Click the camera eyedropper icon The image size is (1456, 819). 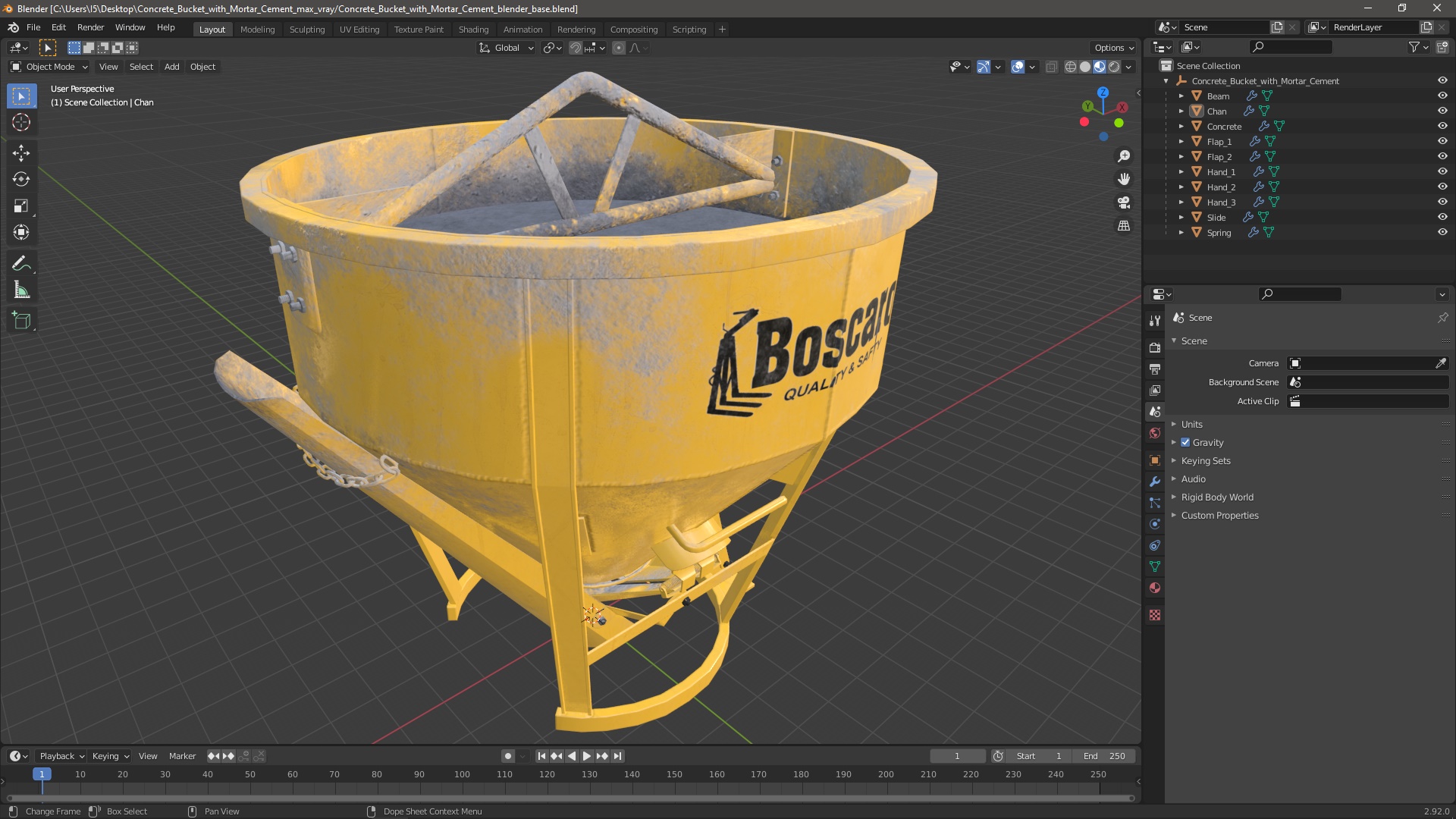point(1441,363)
